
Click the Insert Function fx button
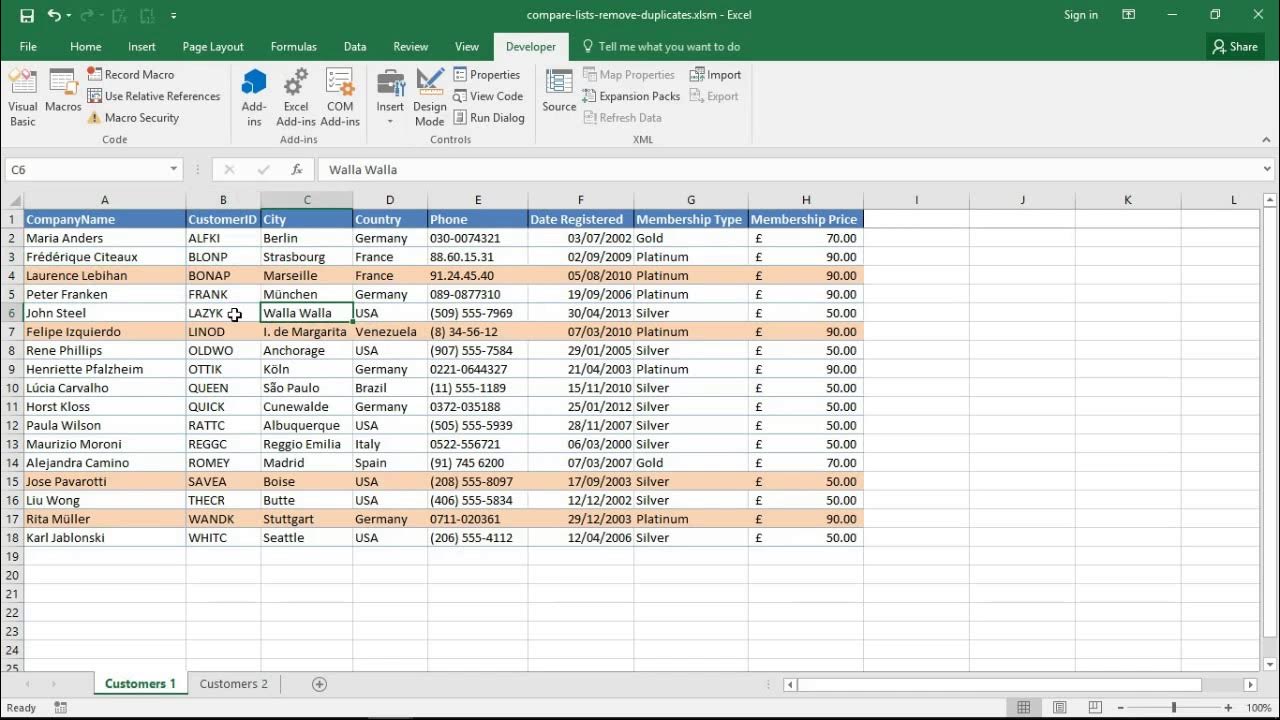click(x=297, y=170)
